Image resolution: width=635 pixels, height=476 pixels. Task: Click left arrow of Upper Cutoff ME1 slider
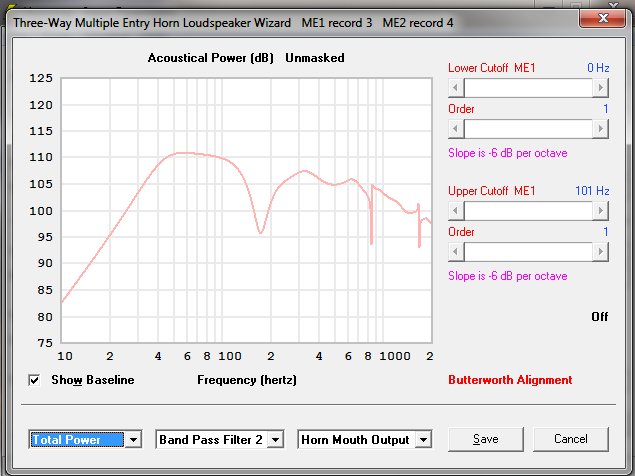[456, 211]
